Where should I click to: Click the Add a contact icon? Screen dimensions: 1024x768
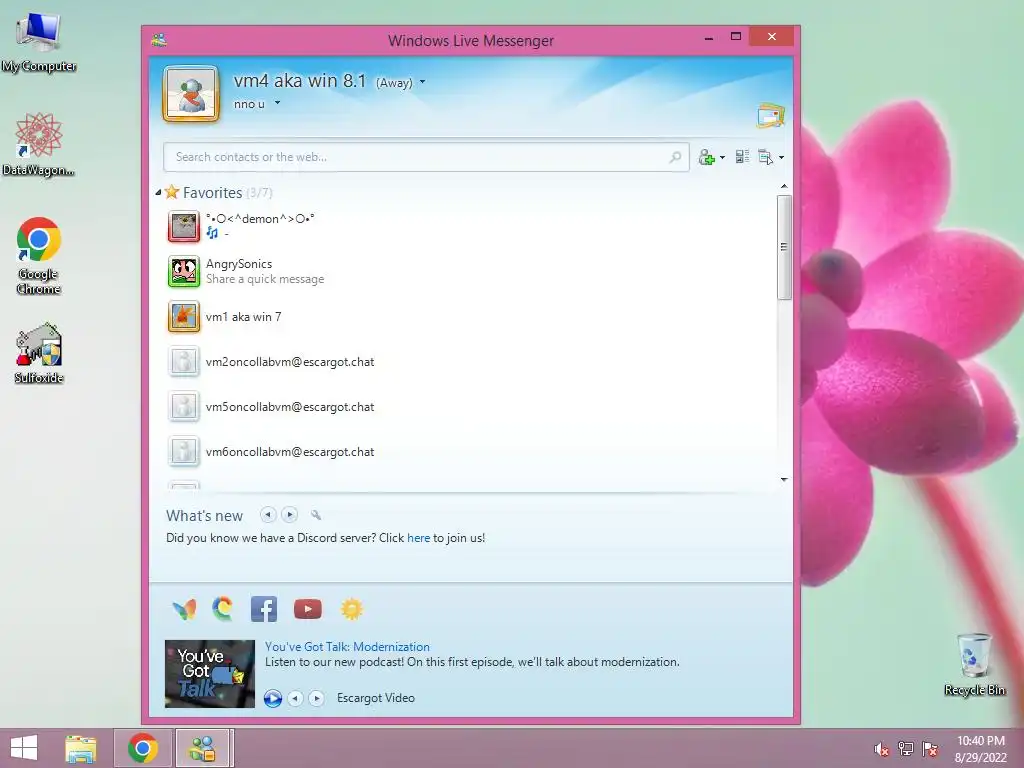[x=707, y=157]
